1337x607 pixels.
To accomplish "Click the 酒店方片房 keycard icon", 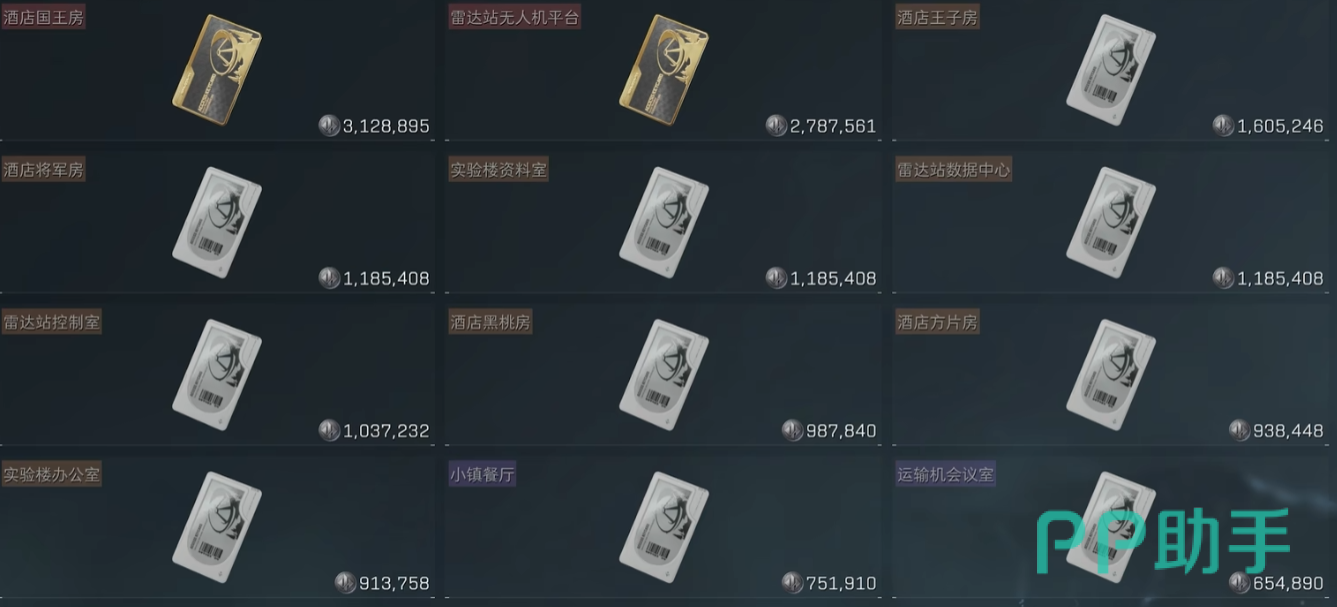I will click(1112, 373).
